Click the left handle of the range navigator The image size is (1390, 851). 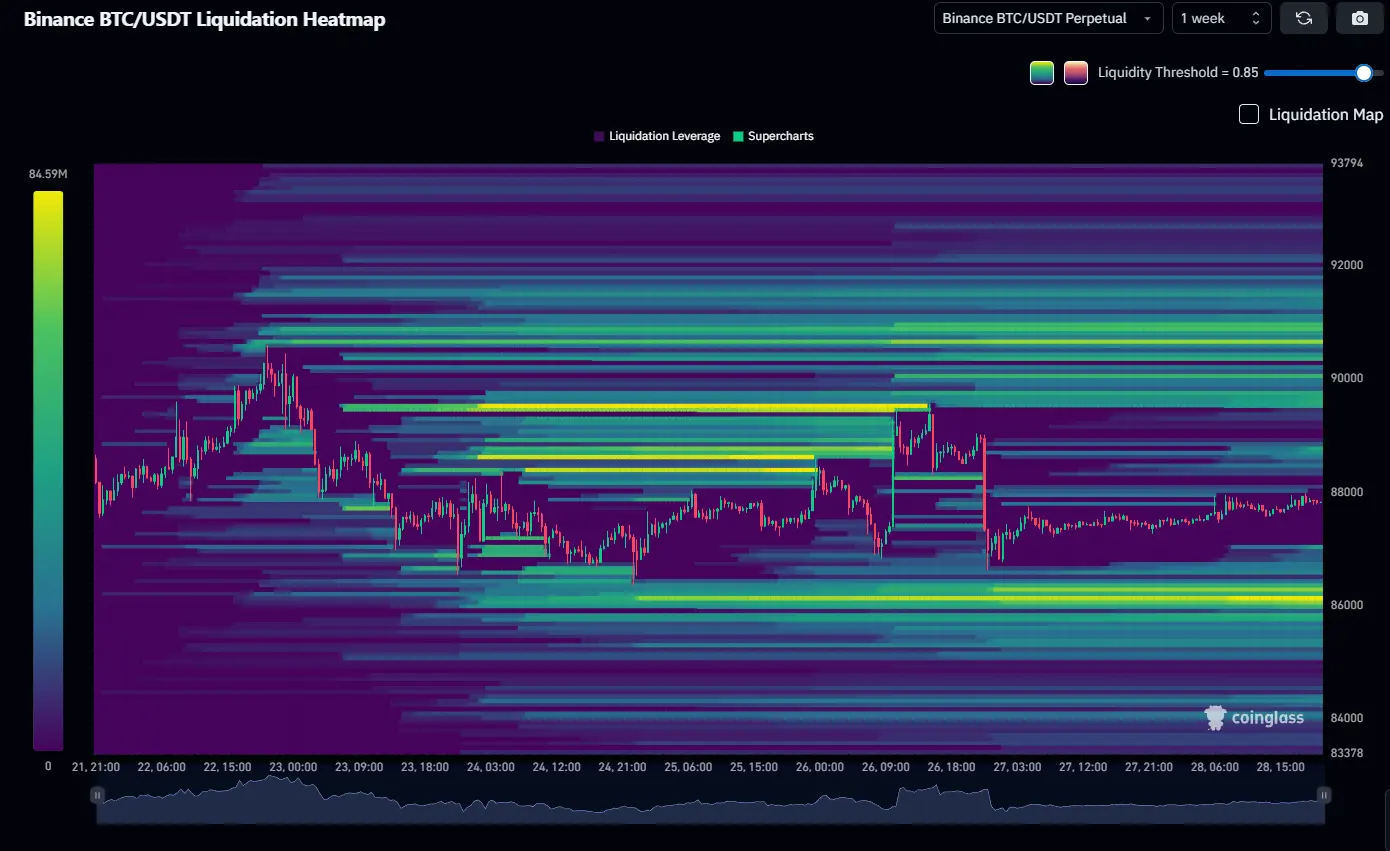click(97, 795)
